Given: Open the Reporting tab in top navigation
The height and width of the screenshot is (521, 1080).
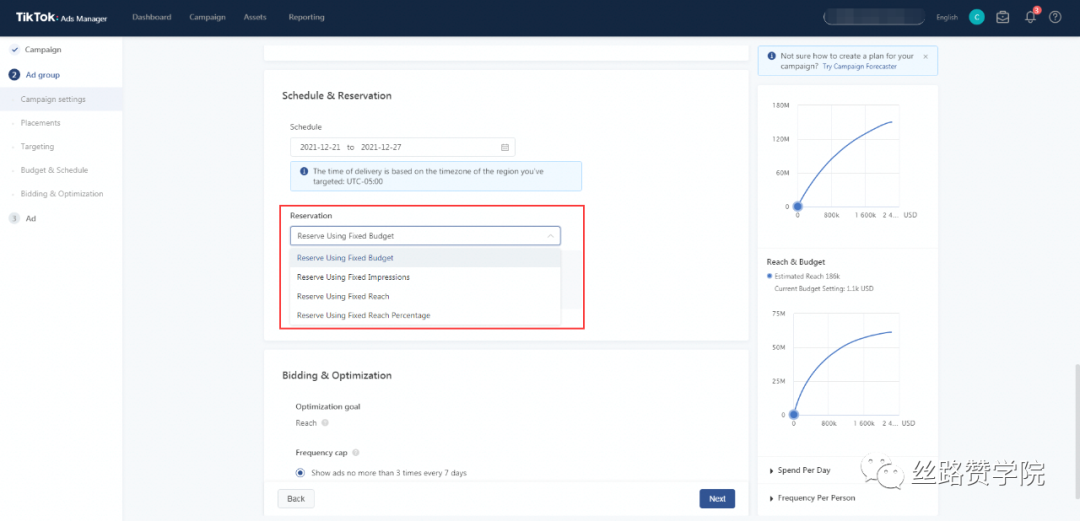Looking at the screenshot, I should coord(306,17).
